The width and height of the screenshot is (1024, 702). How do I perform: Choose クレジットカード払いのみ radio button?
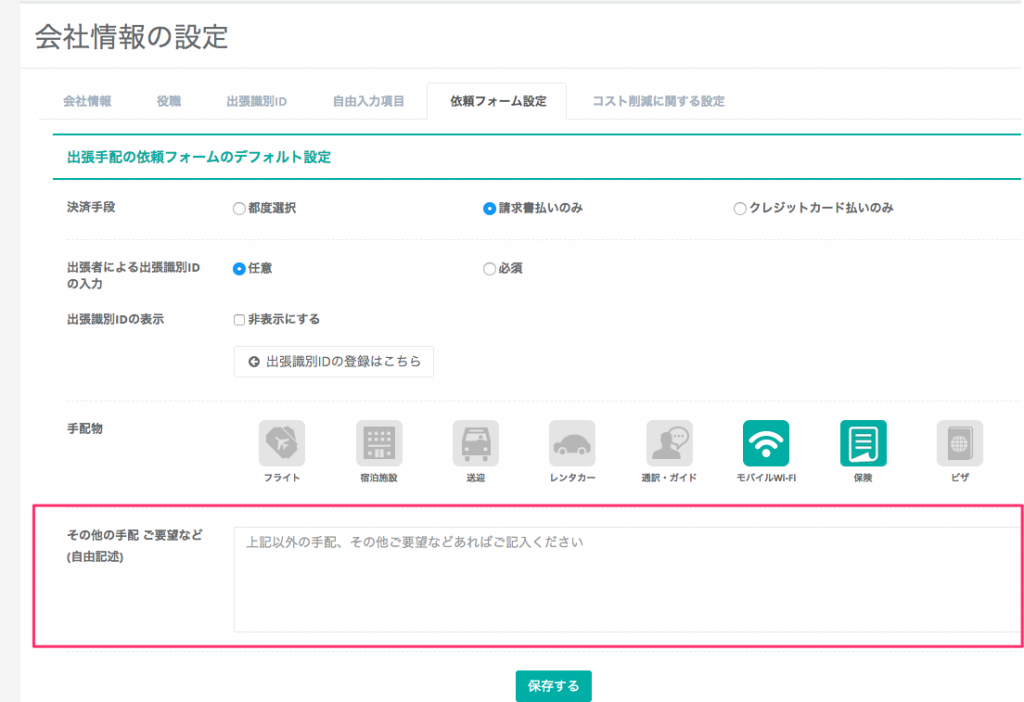pos(740,209)
